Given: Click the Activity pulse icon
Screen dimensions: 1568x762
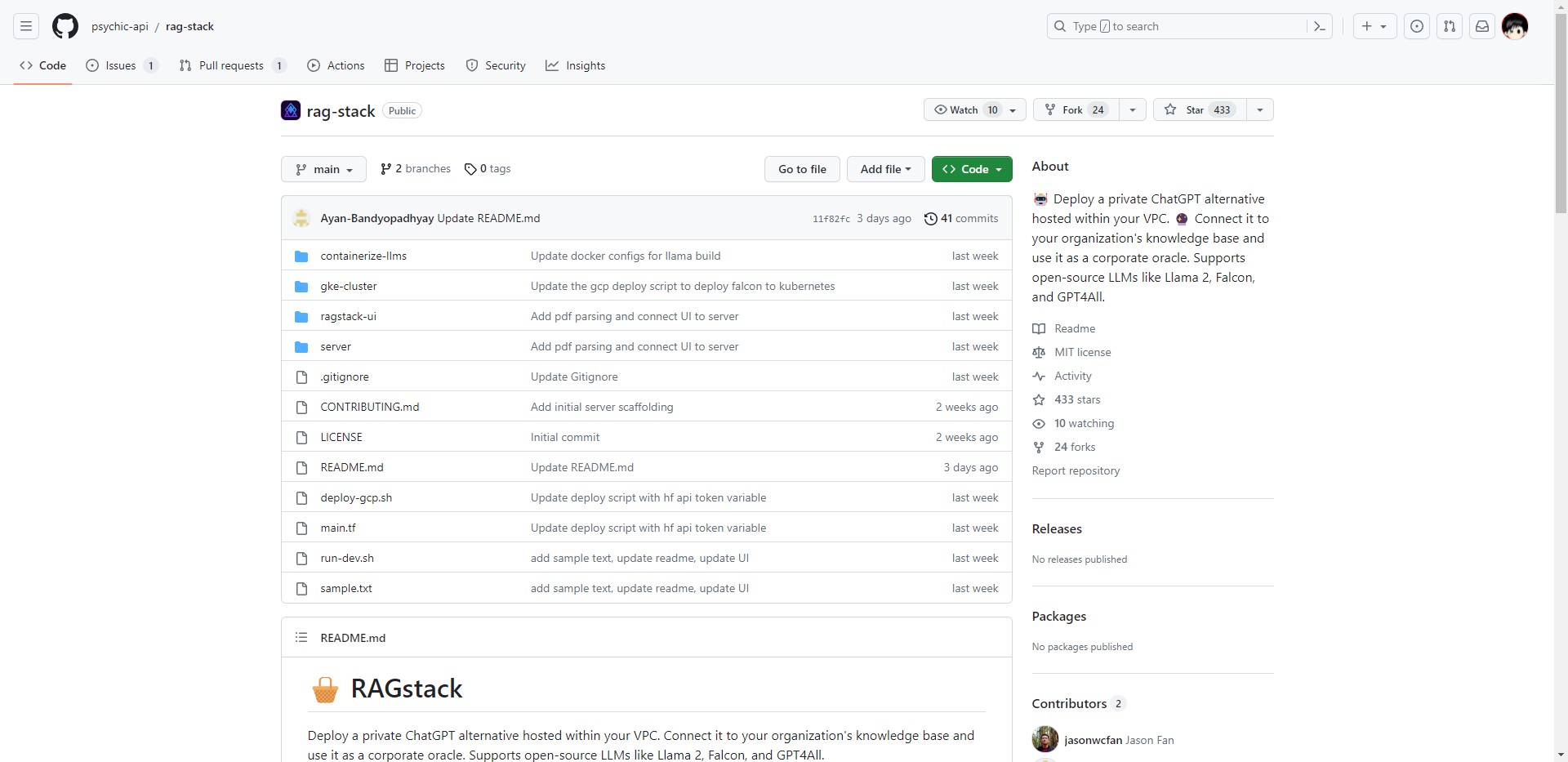Looking at the screenshot, I should click(1039, 376).
